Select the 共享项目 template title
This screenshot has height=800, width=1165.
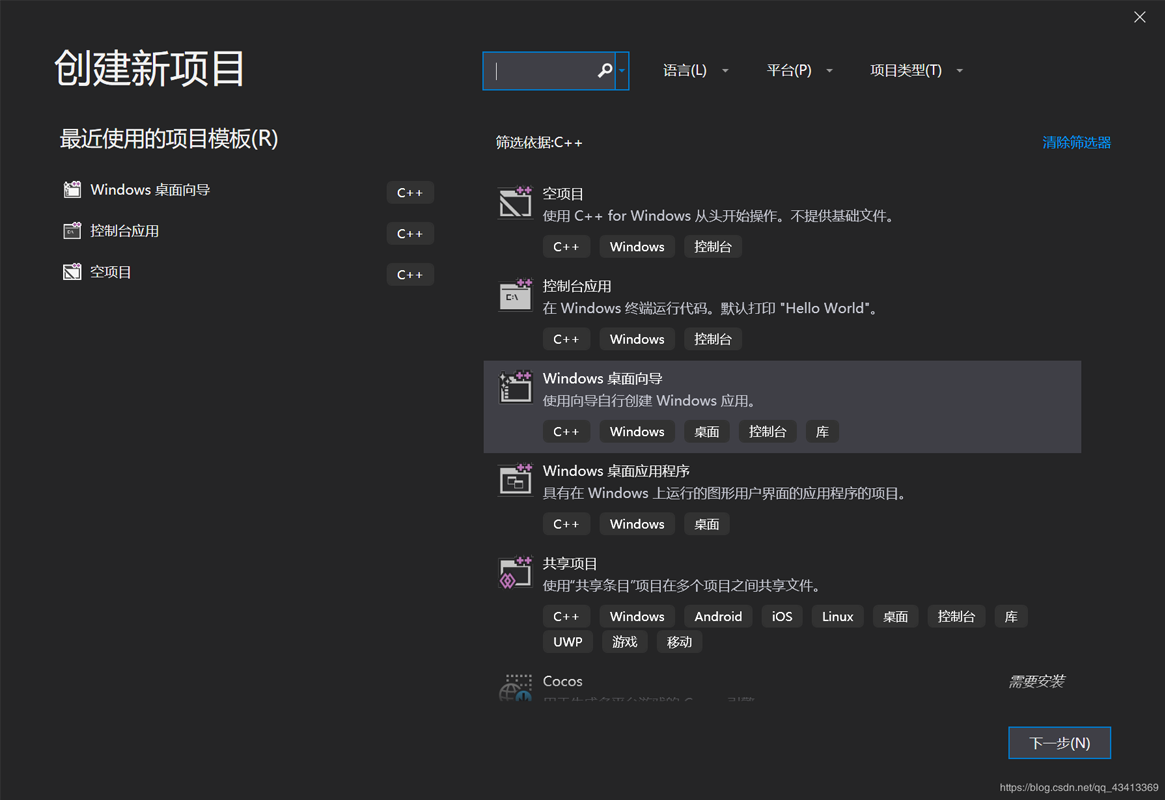pyautogui.click(x=570, y=564)
